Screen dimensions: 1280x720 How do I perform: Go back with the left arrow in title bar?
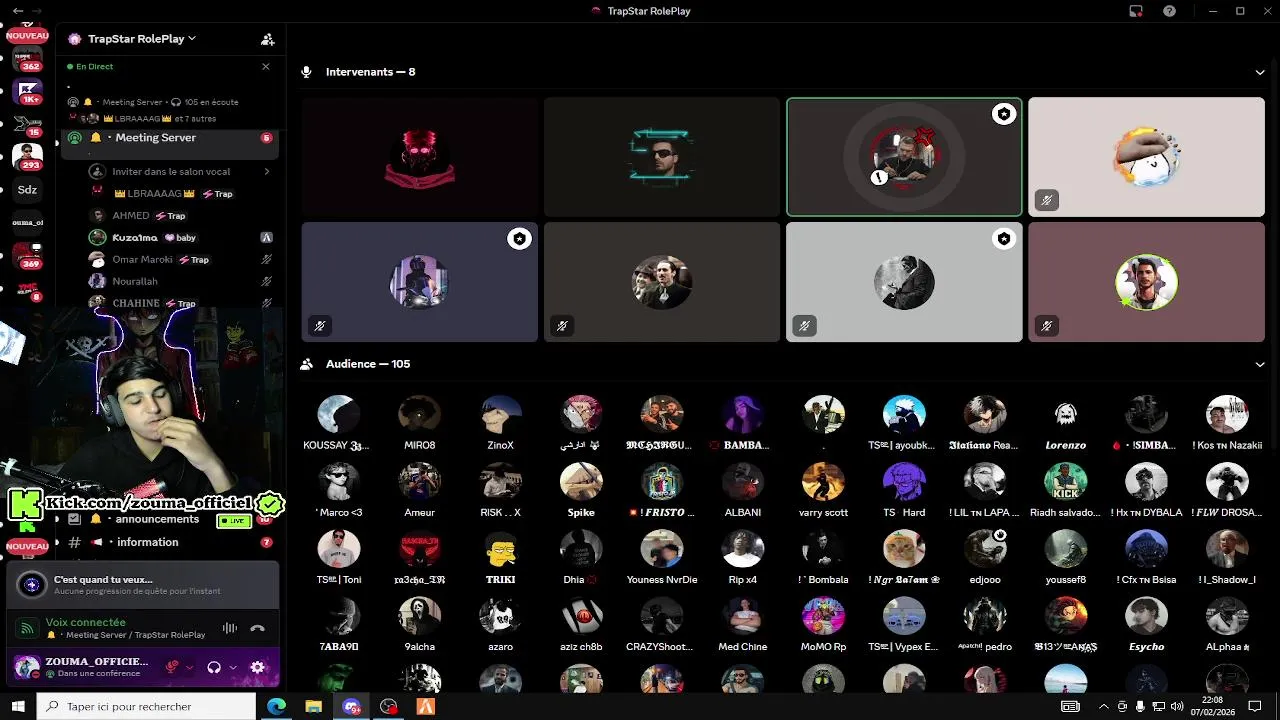point(17,11)
